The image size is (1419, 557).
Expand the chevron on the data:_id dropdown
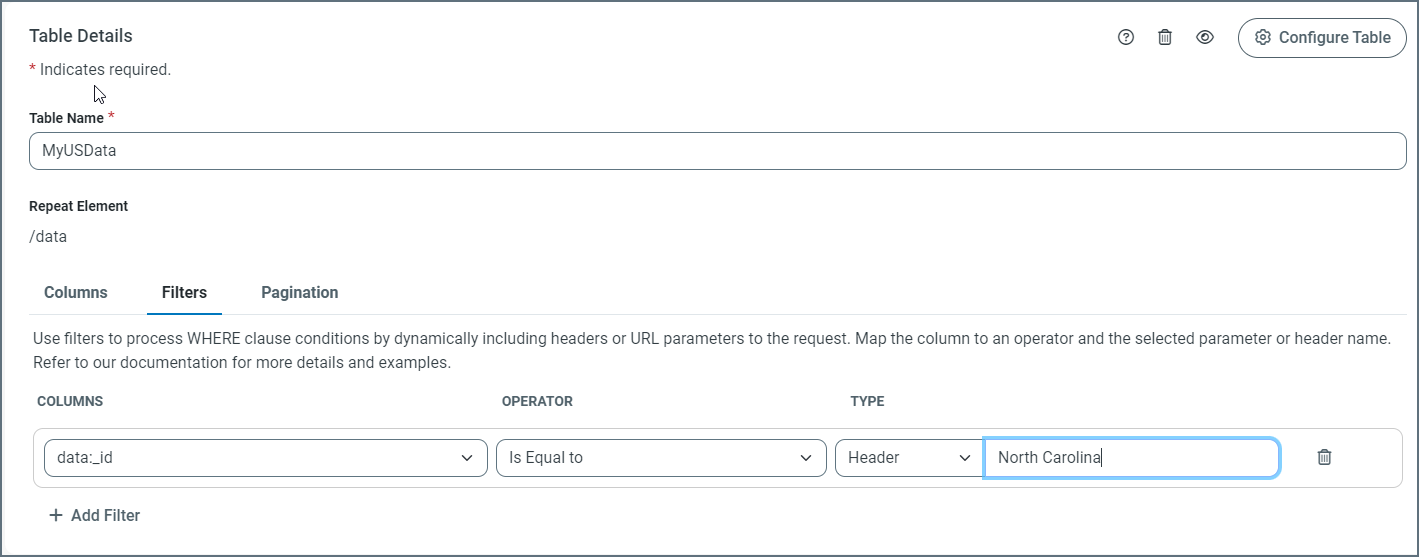point(467,458)
